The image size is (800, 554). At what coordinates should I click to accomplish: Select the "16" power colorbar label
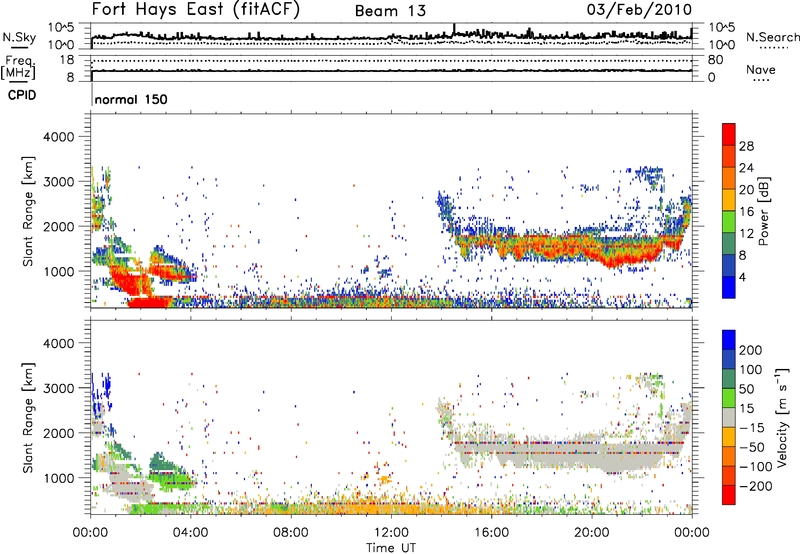point(746,212)
